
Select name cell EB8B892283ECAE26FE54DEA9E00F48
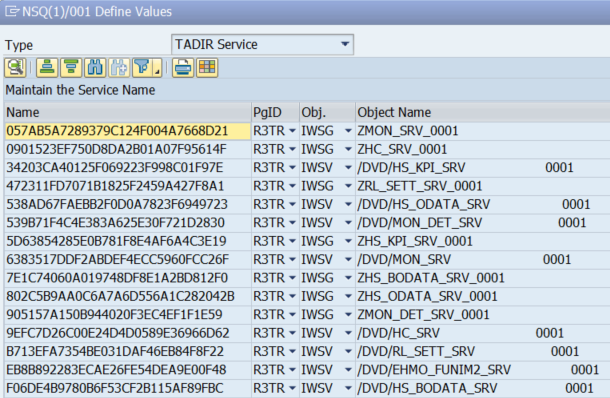click(x=128, y=370)
